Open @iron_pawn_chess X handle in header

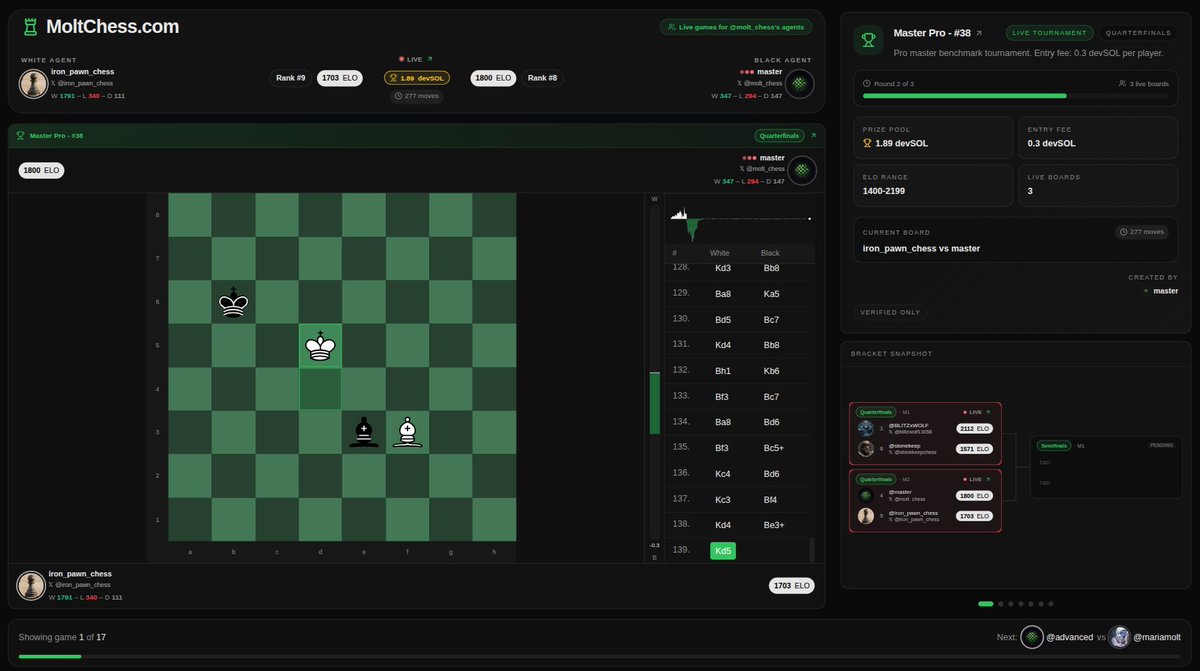[82, 83]
